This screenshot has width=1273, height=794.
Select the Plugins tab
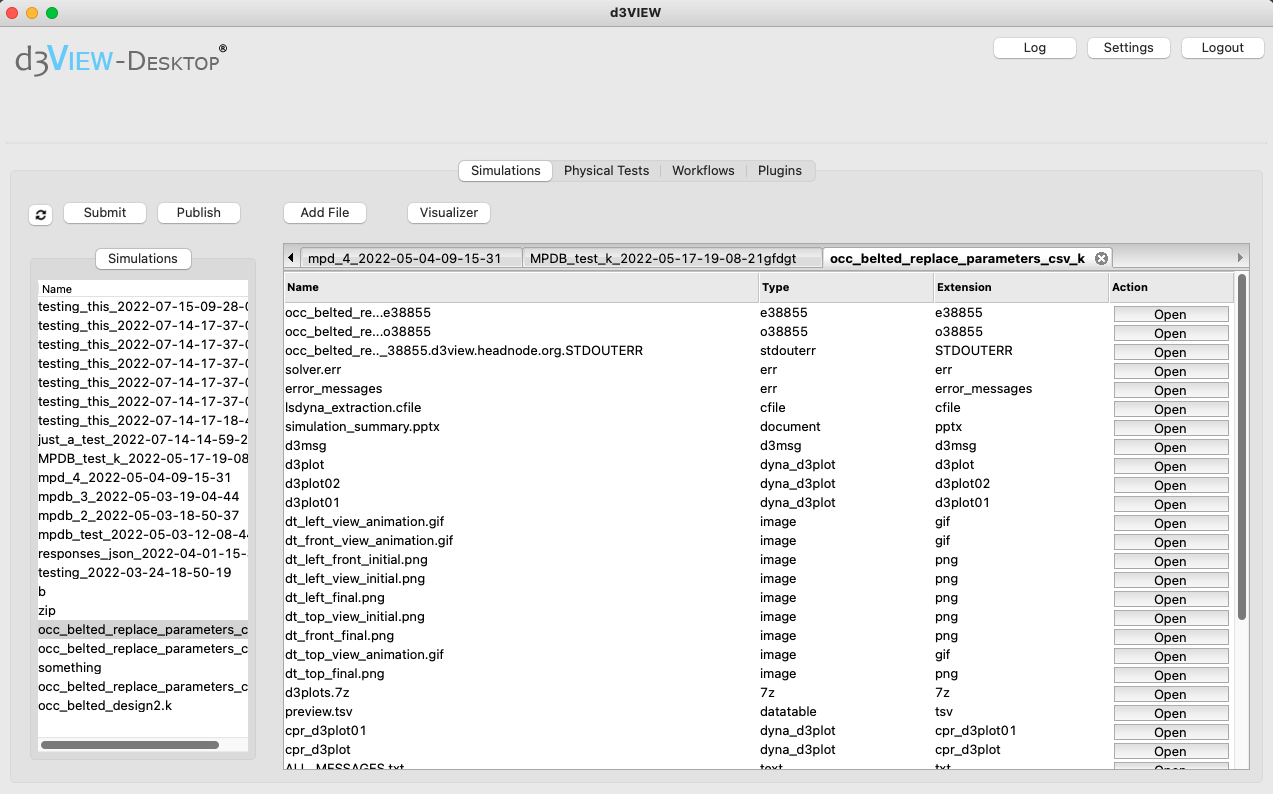(780, 171)
